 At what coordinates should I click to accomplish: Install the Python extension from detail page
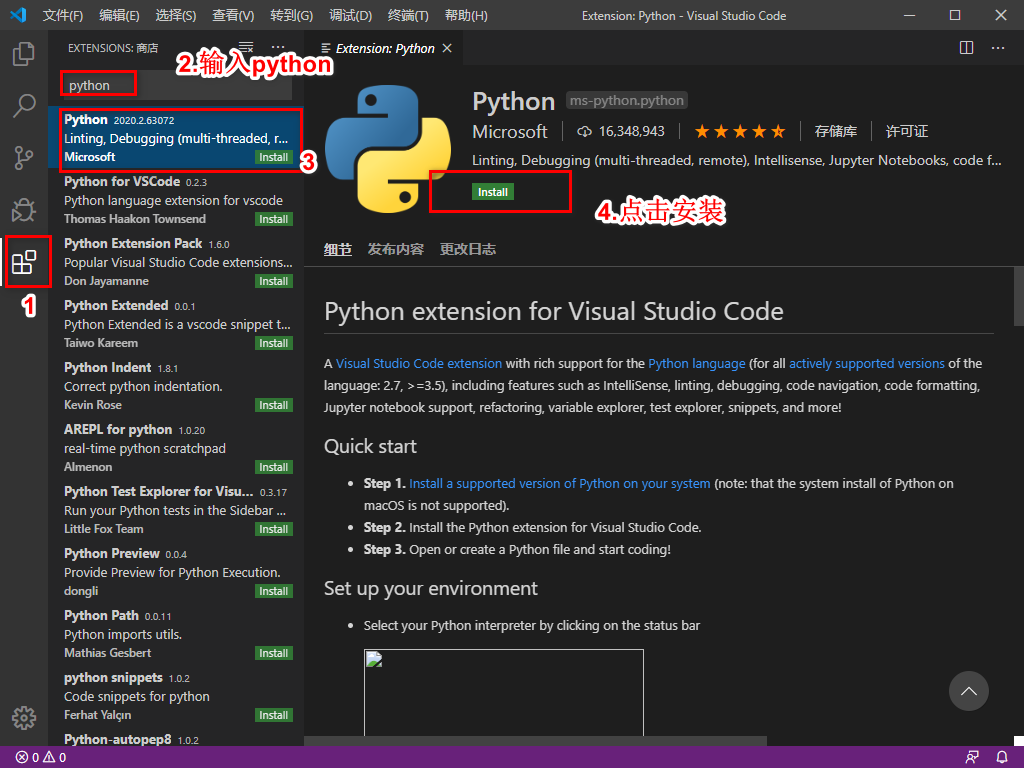click(x=492, y=192)
